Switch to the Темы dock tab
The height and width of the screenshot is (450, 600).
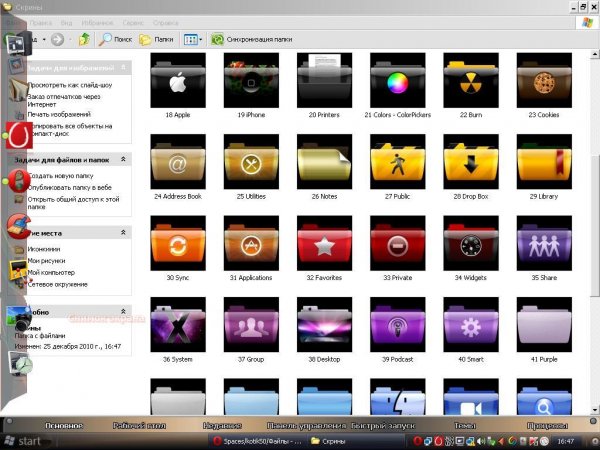pyautogui.click(x=465, y=426)
